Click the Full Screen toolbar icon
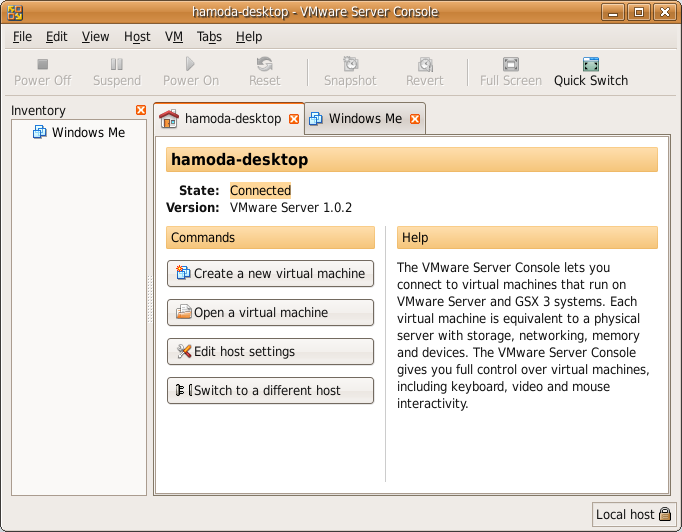Image resolution: width=682 pixels, height=532 pixels. pyautogui.click(x=510, y=64)
